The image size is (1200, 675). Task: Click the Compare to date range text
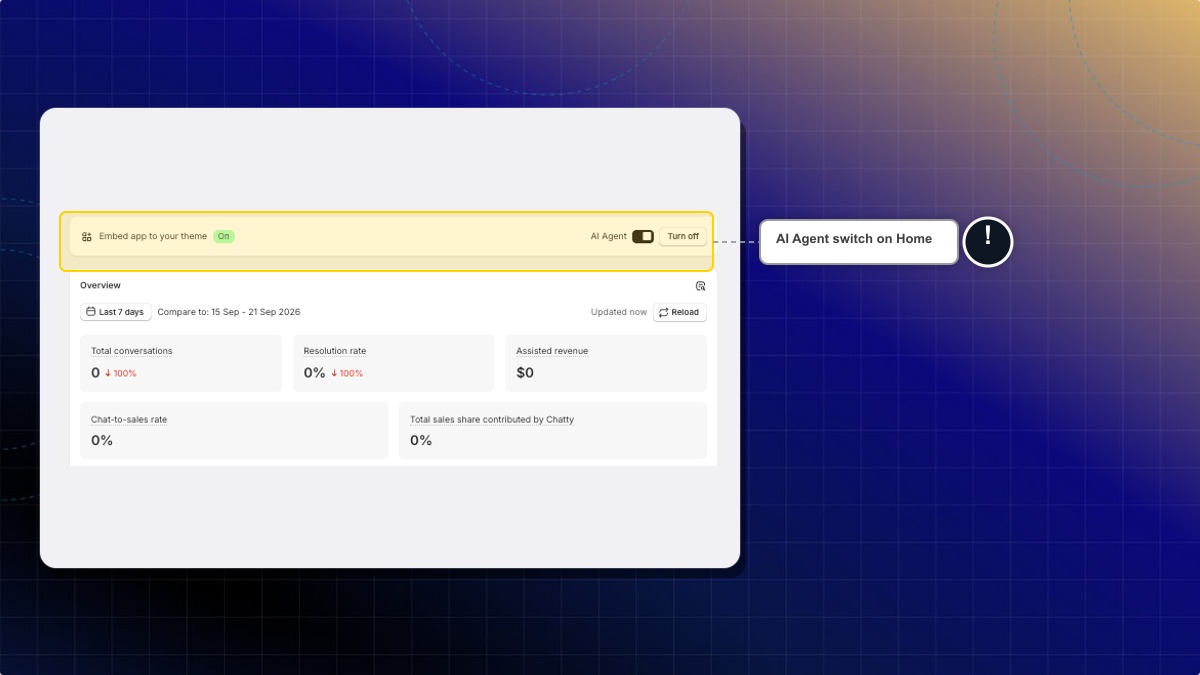[229, 312]
